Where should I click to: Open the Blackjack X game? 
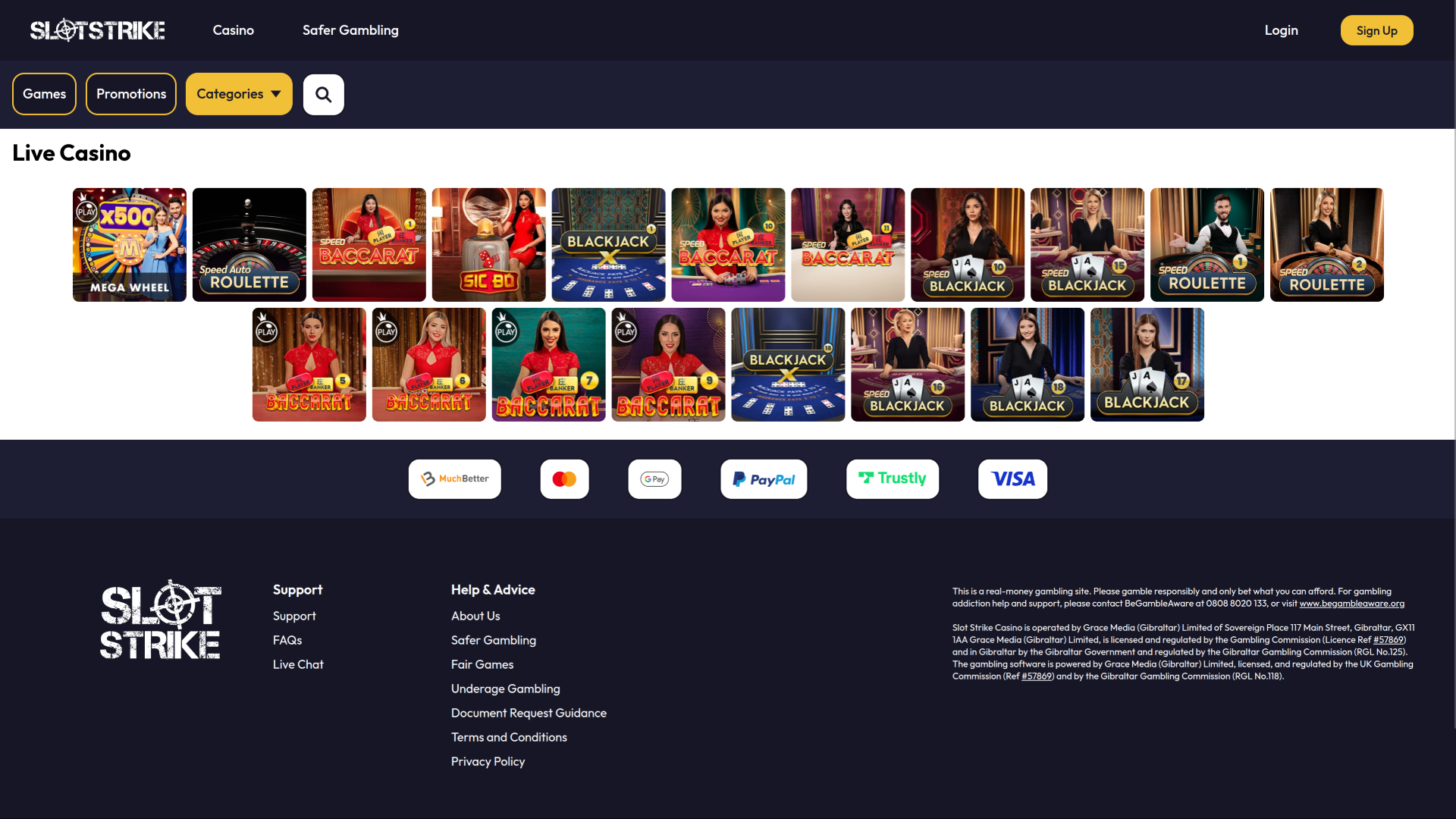tap(608, 244)
